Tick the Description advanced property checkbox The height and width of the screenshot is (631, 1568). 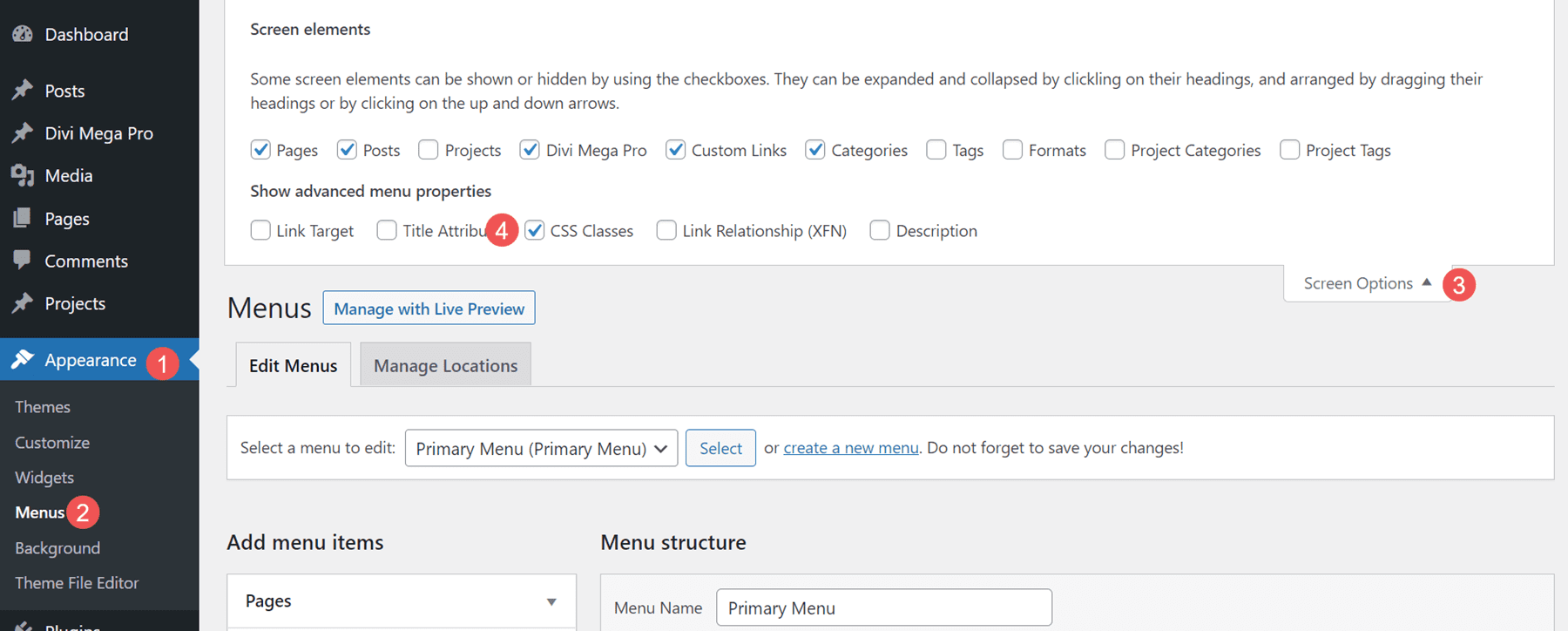tap(880, 230)
